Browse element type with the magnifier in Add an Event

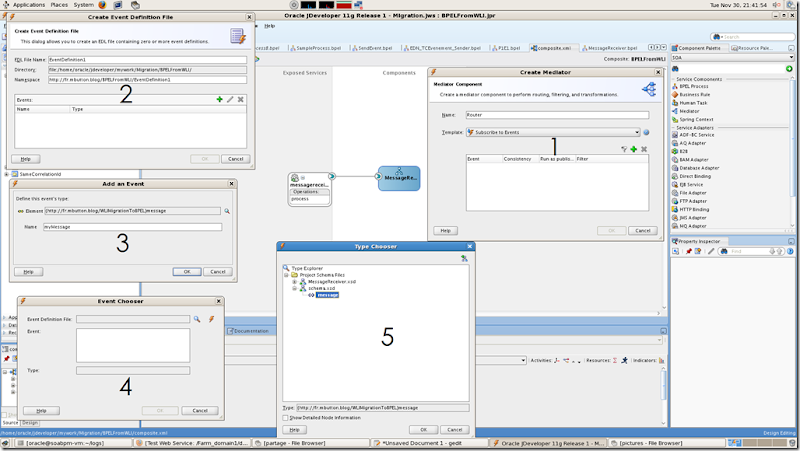pyautogui.click(x=227, y=211)
